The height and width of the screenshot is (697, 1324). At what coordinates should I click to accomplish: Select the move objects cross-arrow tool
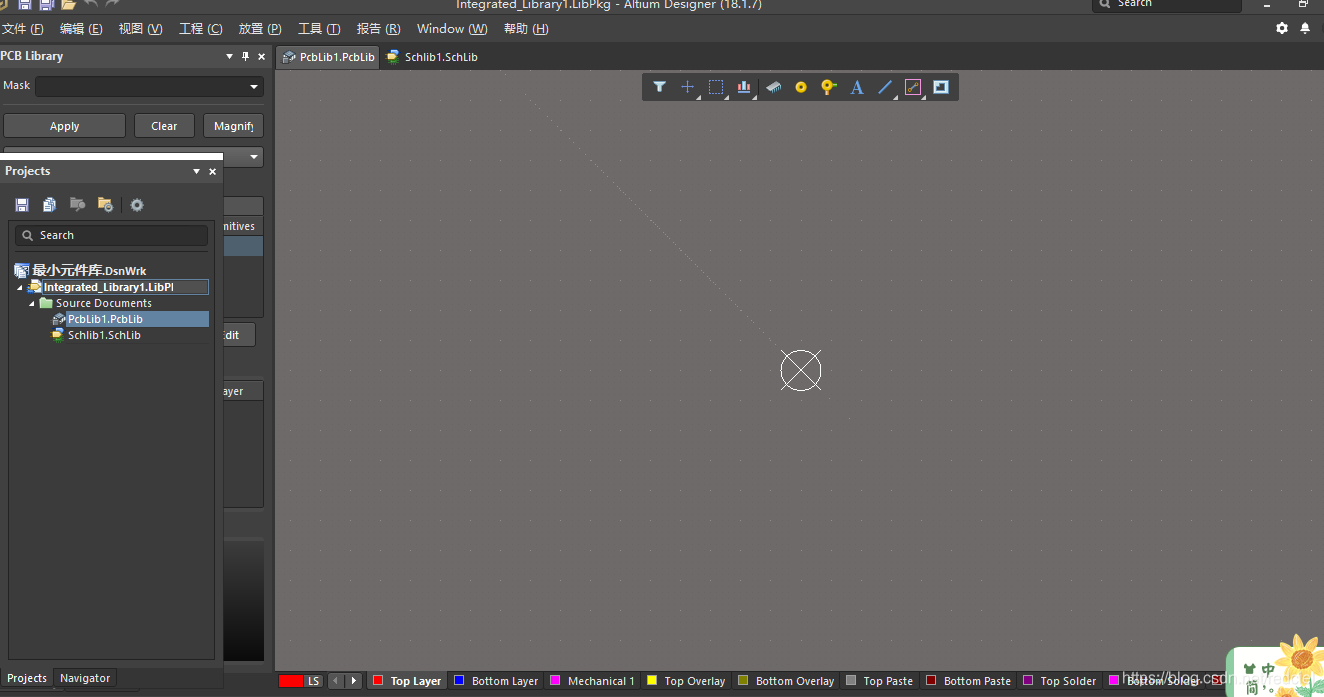click(x=687, y=87)
